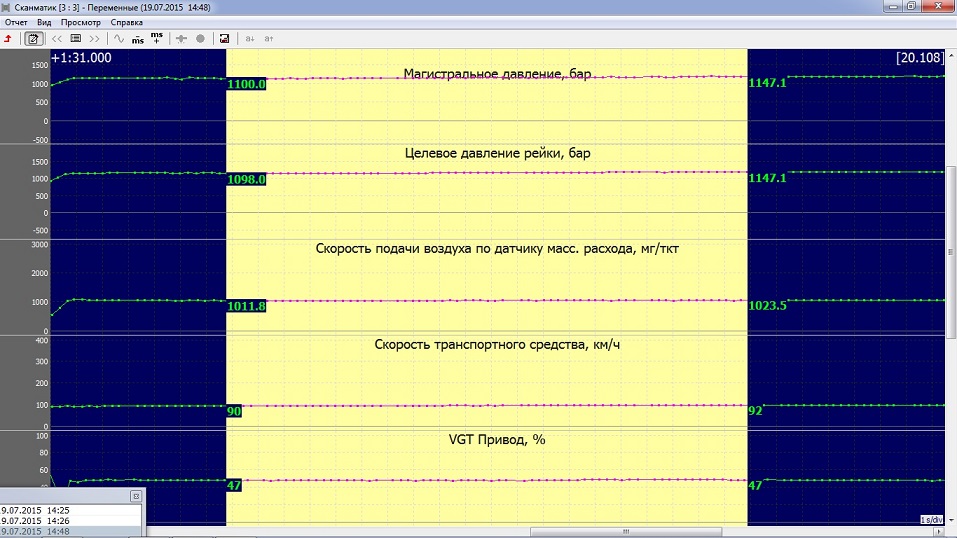Screen dimensions: 957x538
Task: Open the Отчет menu
Action: (16, 22)
